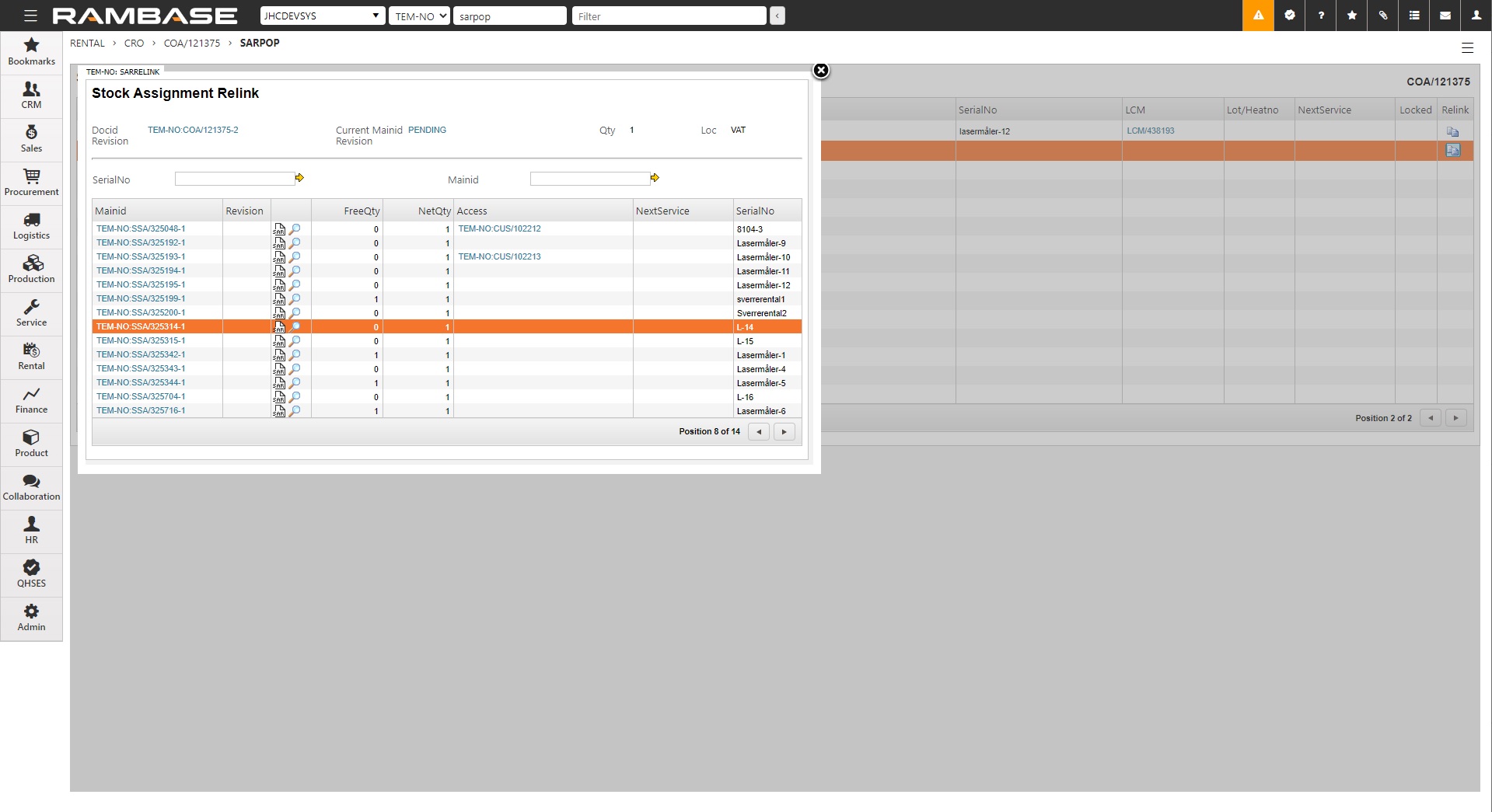This screenshot has height=812, width=1492.
Task: Open the Rental module in sidebar
Action: coord(31,357)
